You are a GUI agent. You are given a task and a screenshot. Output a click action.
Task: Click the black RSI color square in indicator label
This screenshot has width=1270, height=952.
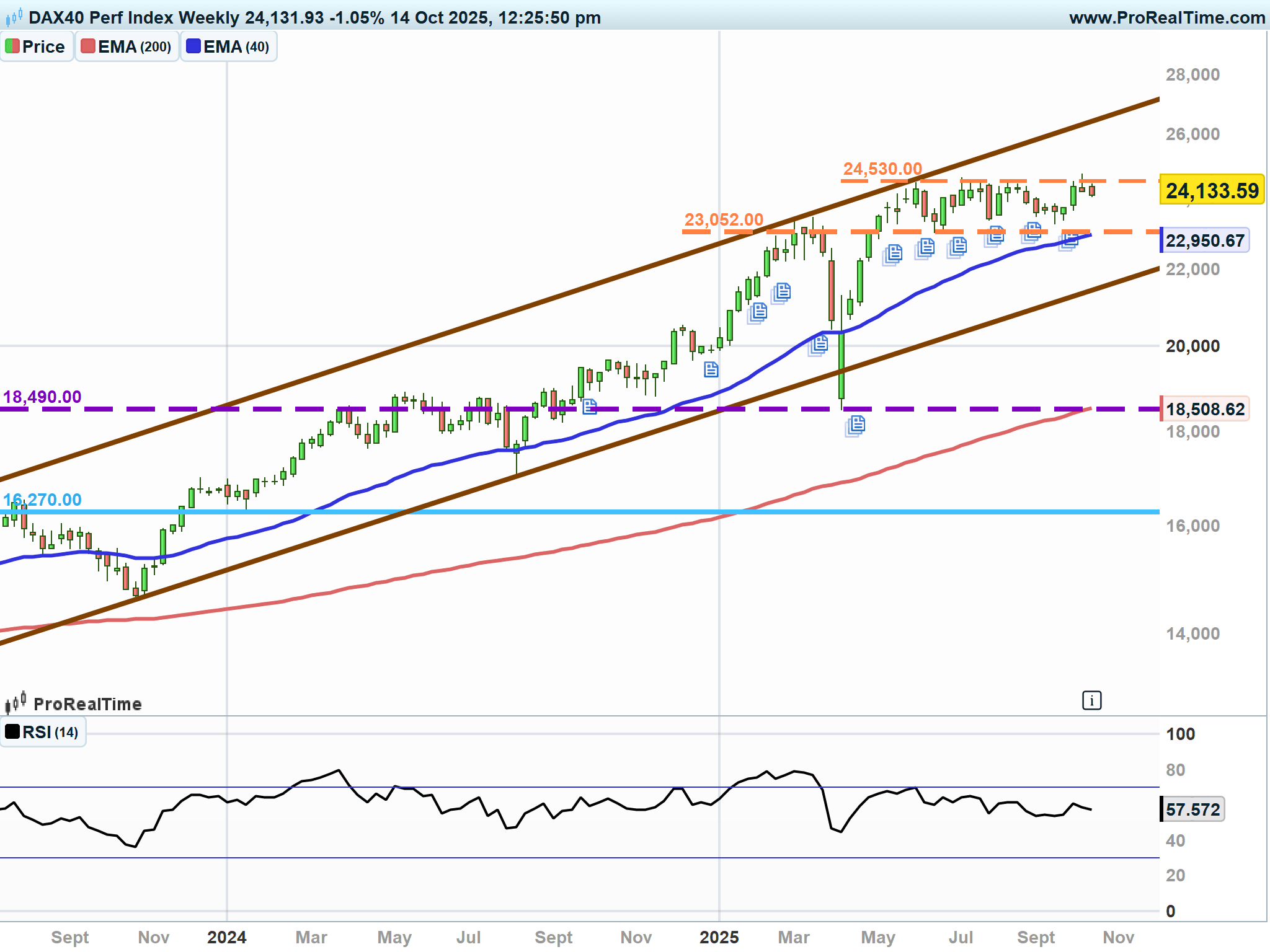(x=12, y=732)
